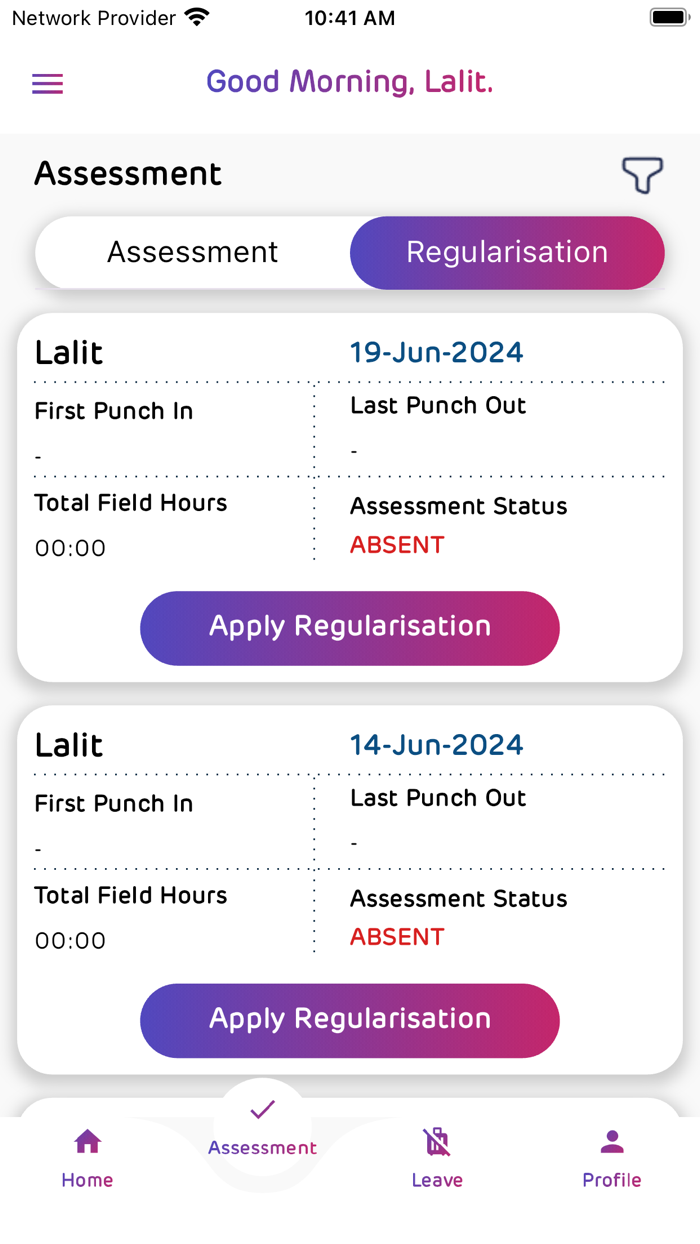Toggle to Assessment view in segmented control
Image resolution: width=700 pixels, height=1244 pixels.
[193, 252]
